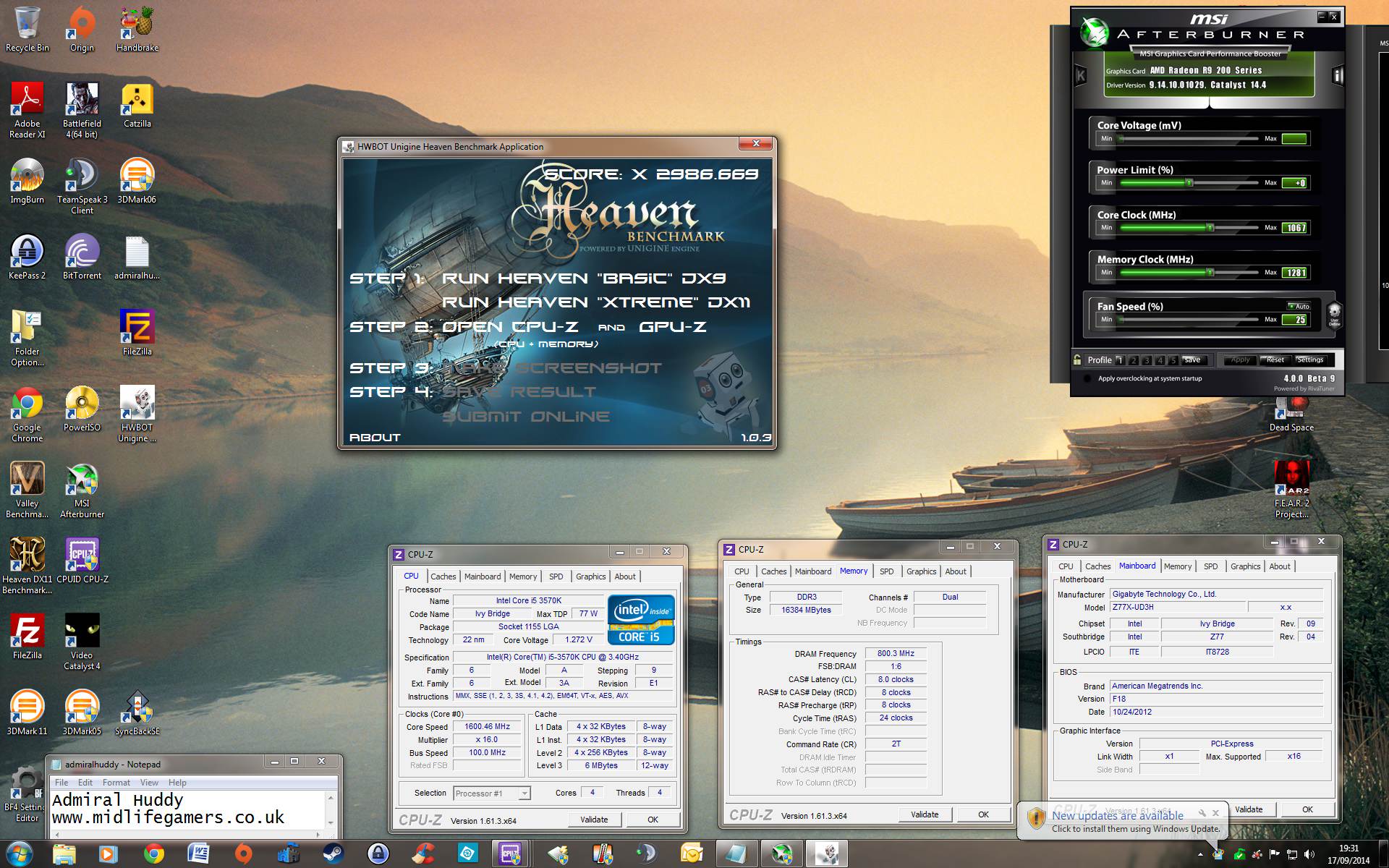Click the Afterburner Reset button

tap(1275, 359)
